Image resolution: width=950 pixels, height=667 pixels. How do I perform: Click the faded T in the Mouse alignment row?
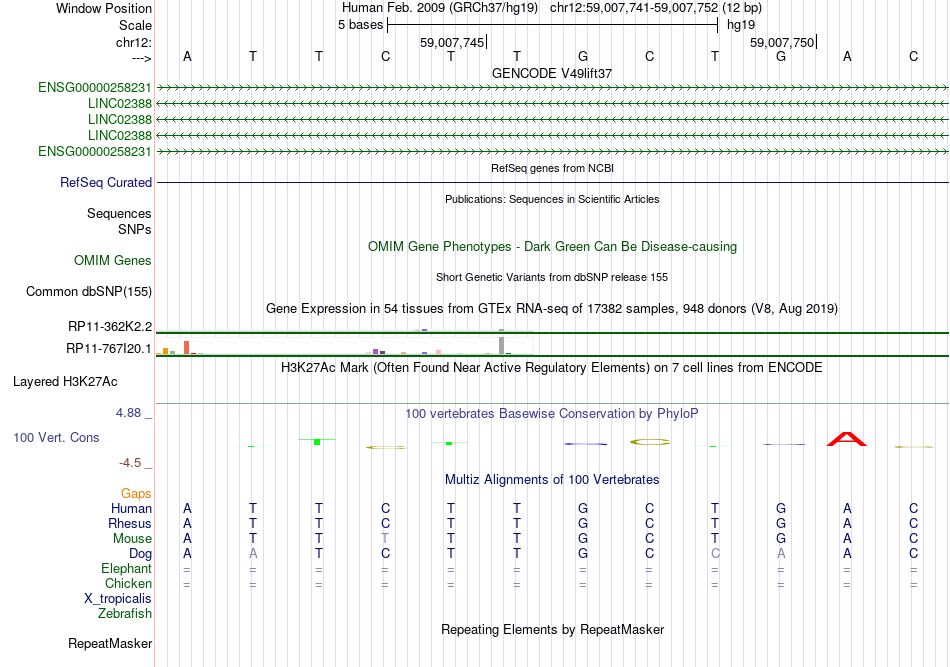pyautogui.click(x=385, y=539)
